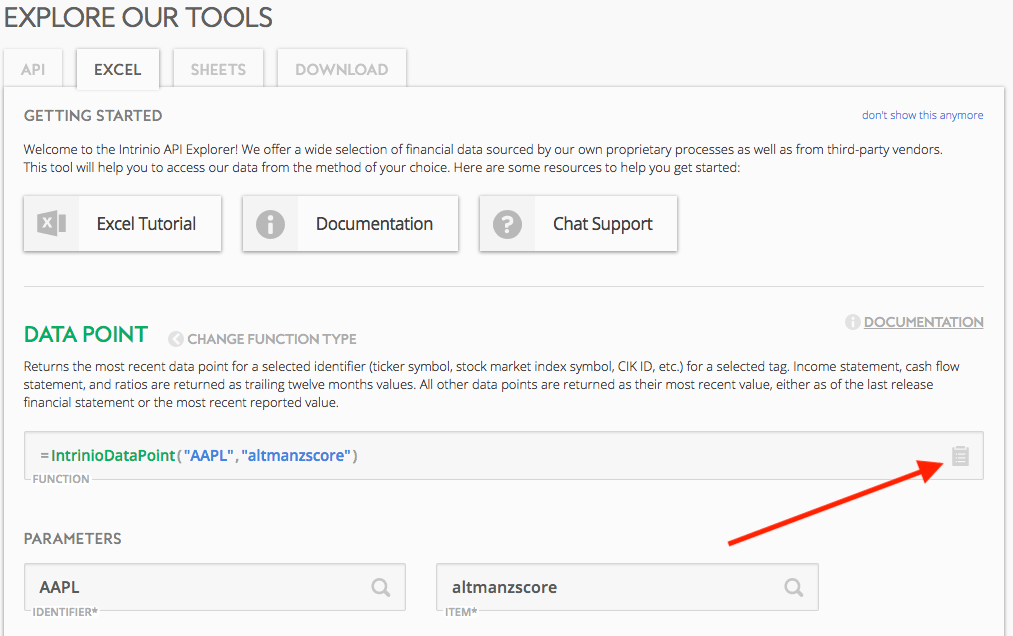Open the underlined DOCUMENTATION link

click(x=923, y=322)
